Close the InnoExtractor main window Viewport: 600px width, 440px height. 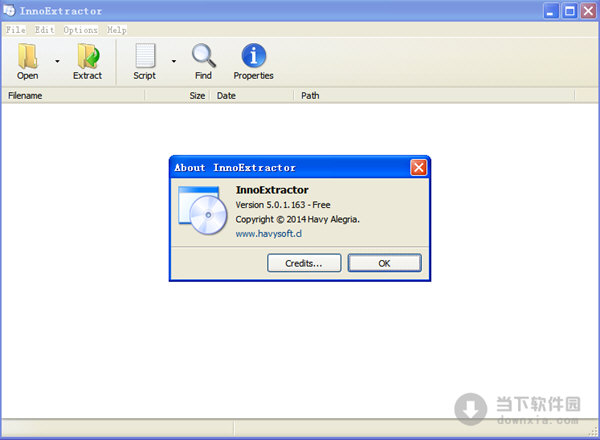(589, 11)
